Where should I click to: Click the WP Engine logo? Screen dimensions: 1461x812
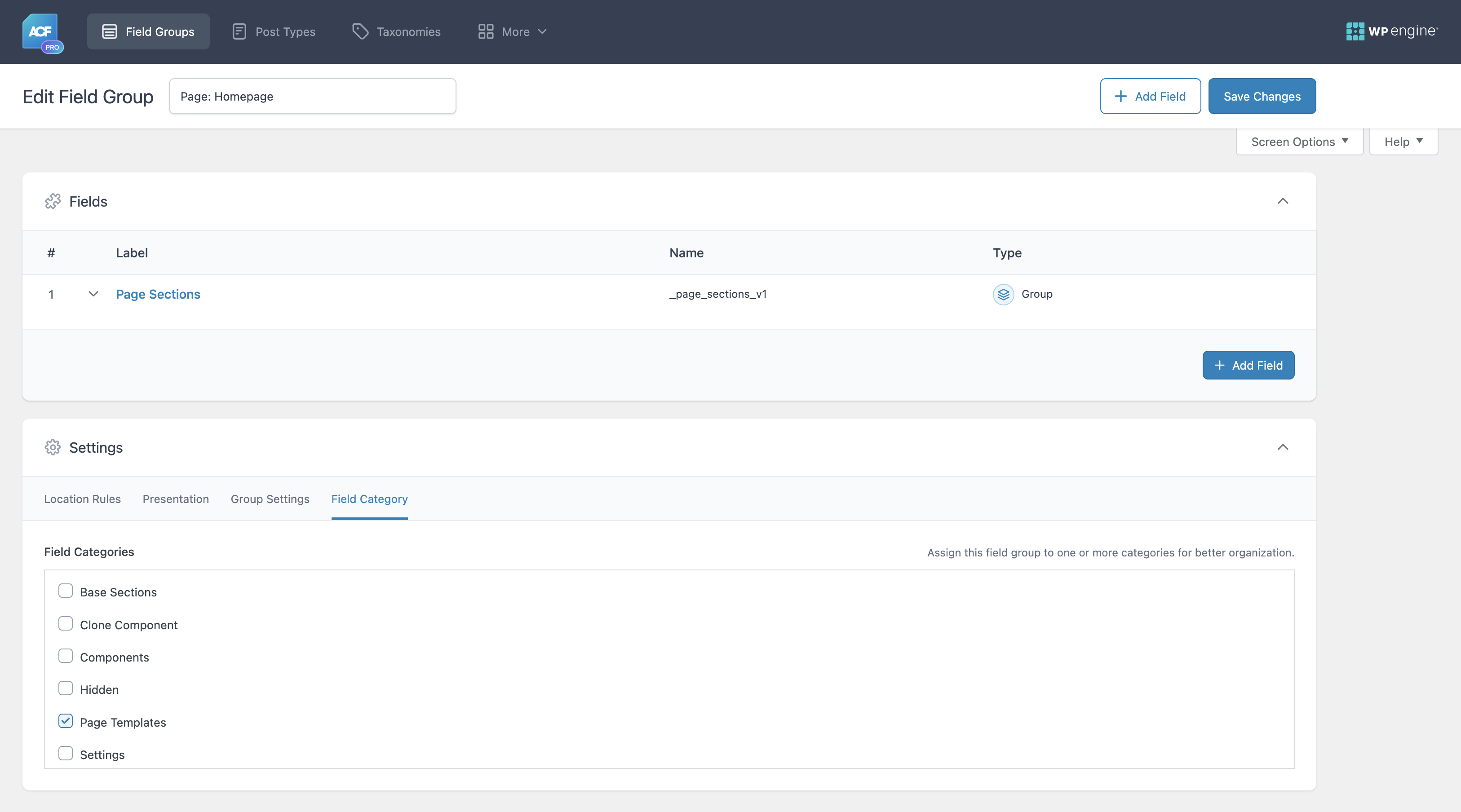pyautogui.click(x=1391, y=31)
